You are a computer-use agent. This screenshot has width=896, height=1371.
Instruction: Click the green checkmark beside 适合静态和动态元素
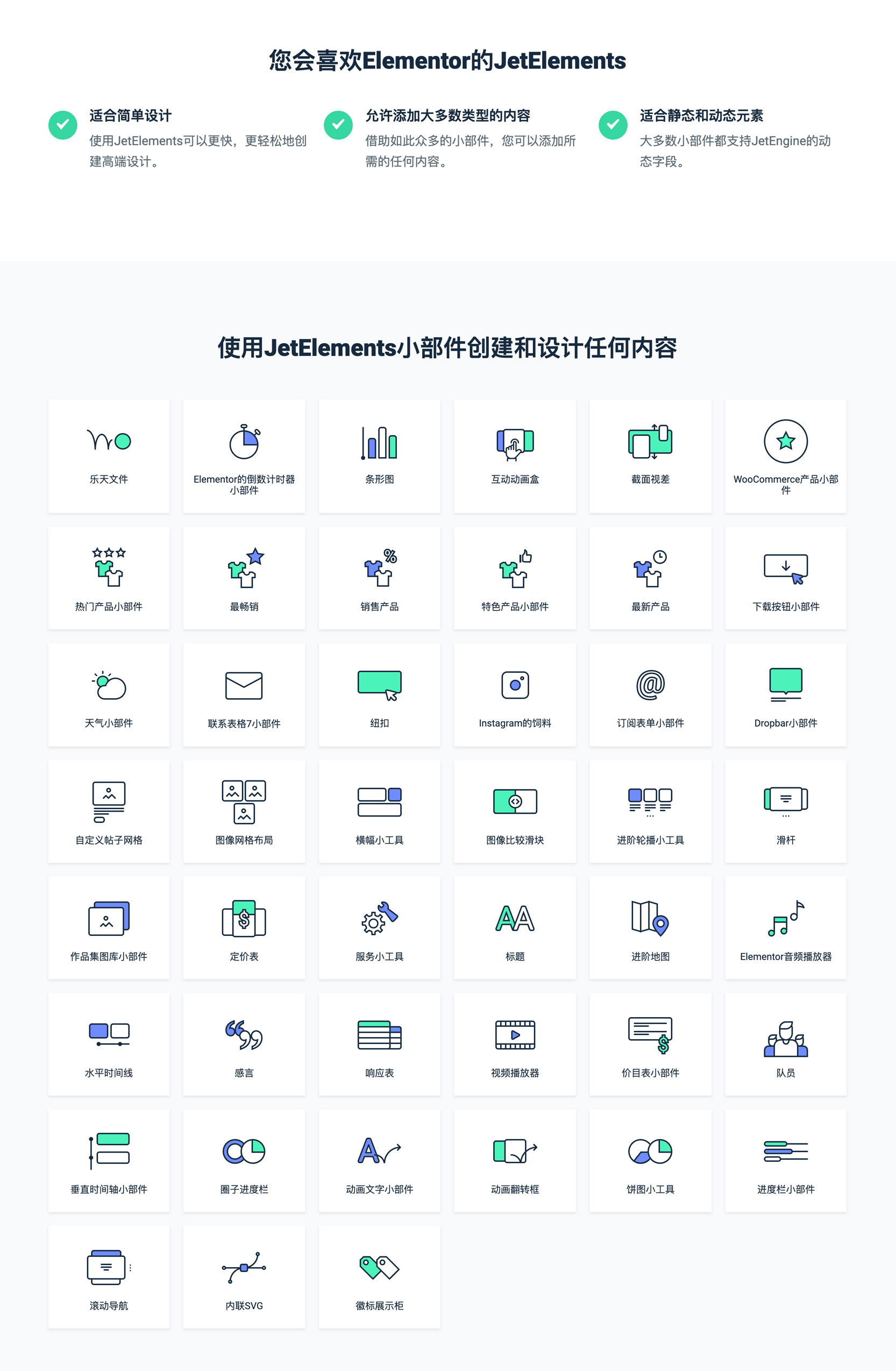(x=613, y=124)
